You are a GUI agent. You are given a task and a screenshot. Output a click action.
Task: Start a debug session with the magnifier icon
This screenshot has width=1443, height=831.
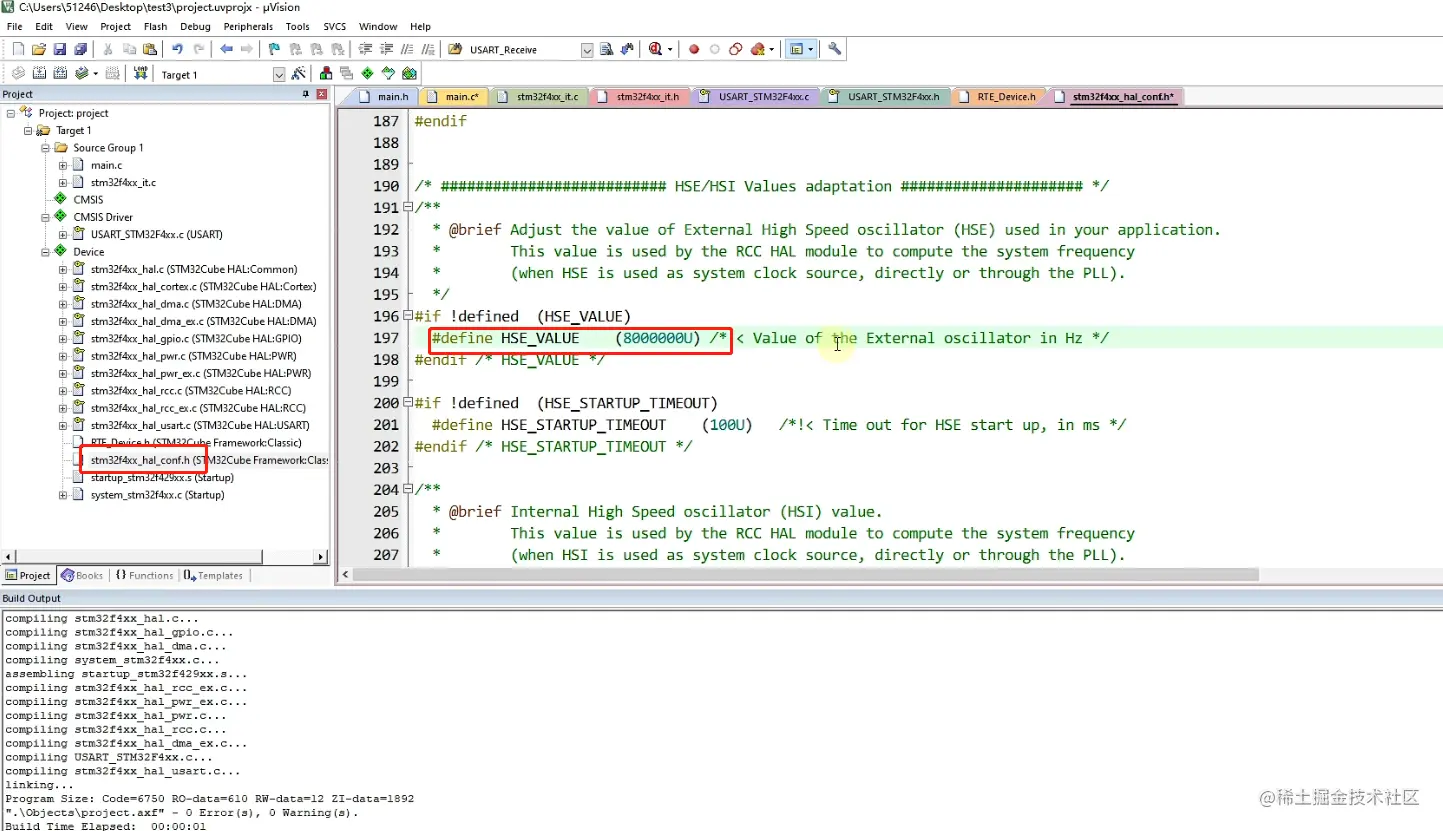point(655,49)
